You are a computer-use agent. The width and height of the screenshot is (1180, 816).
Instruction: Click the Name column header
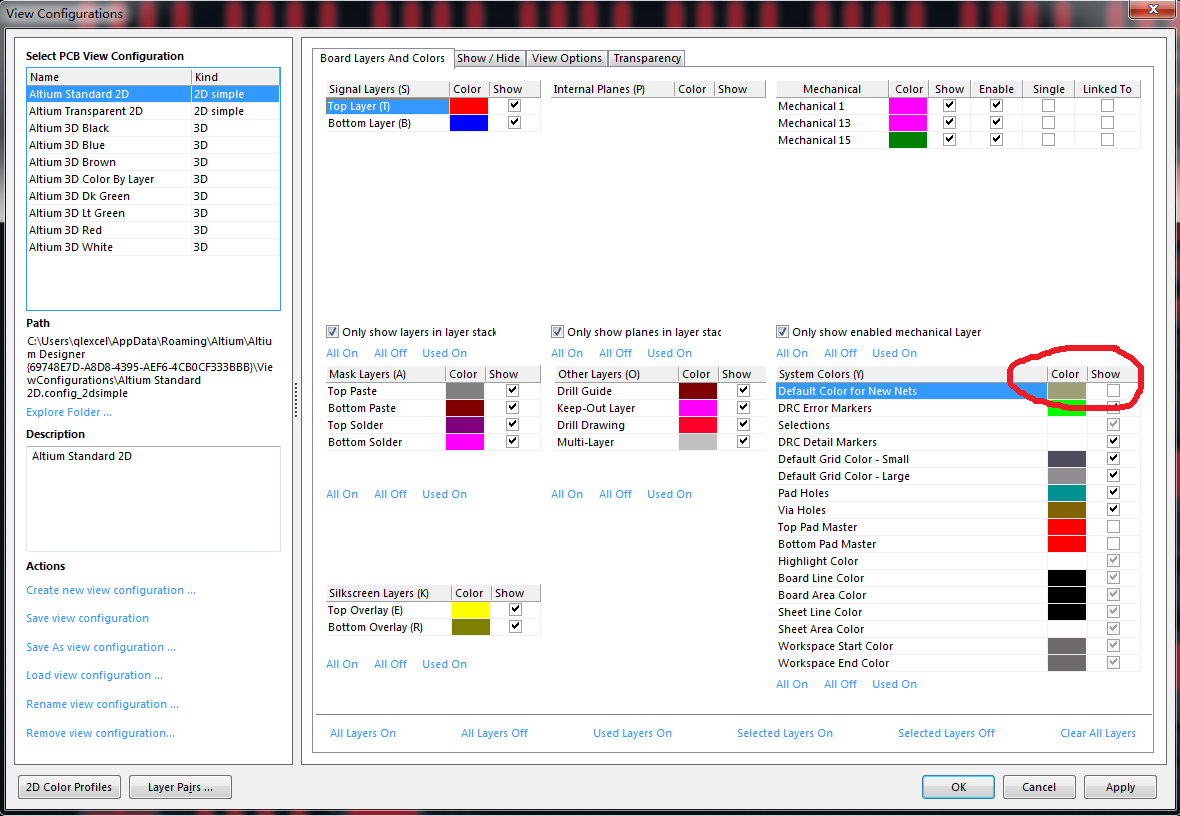tap(109, 77)
